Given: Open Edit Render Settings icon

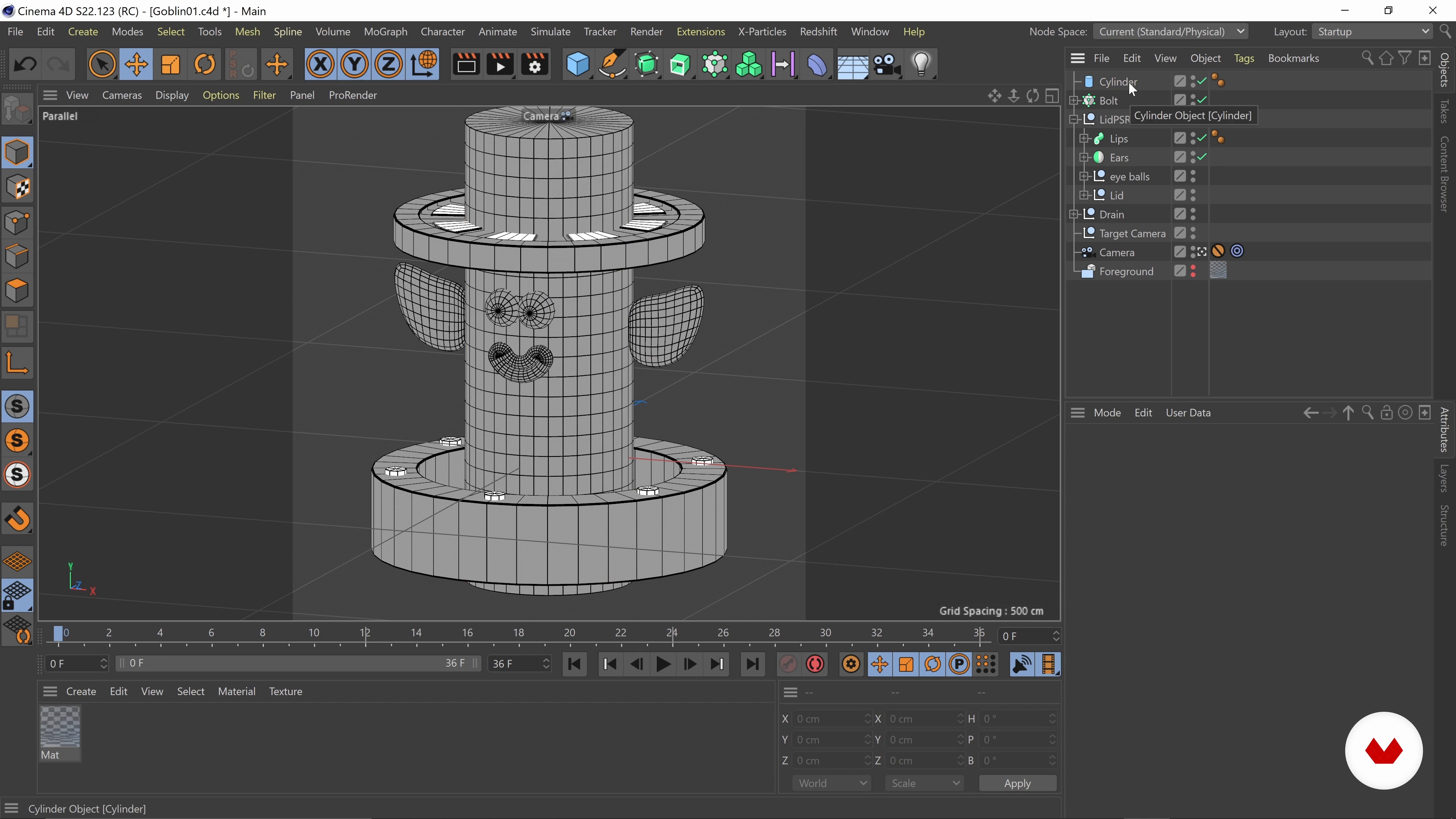Looking at the screenshot, I should point(535,64).
